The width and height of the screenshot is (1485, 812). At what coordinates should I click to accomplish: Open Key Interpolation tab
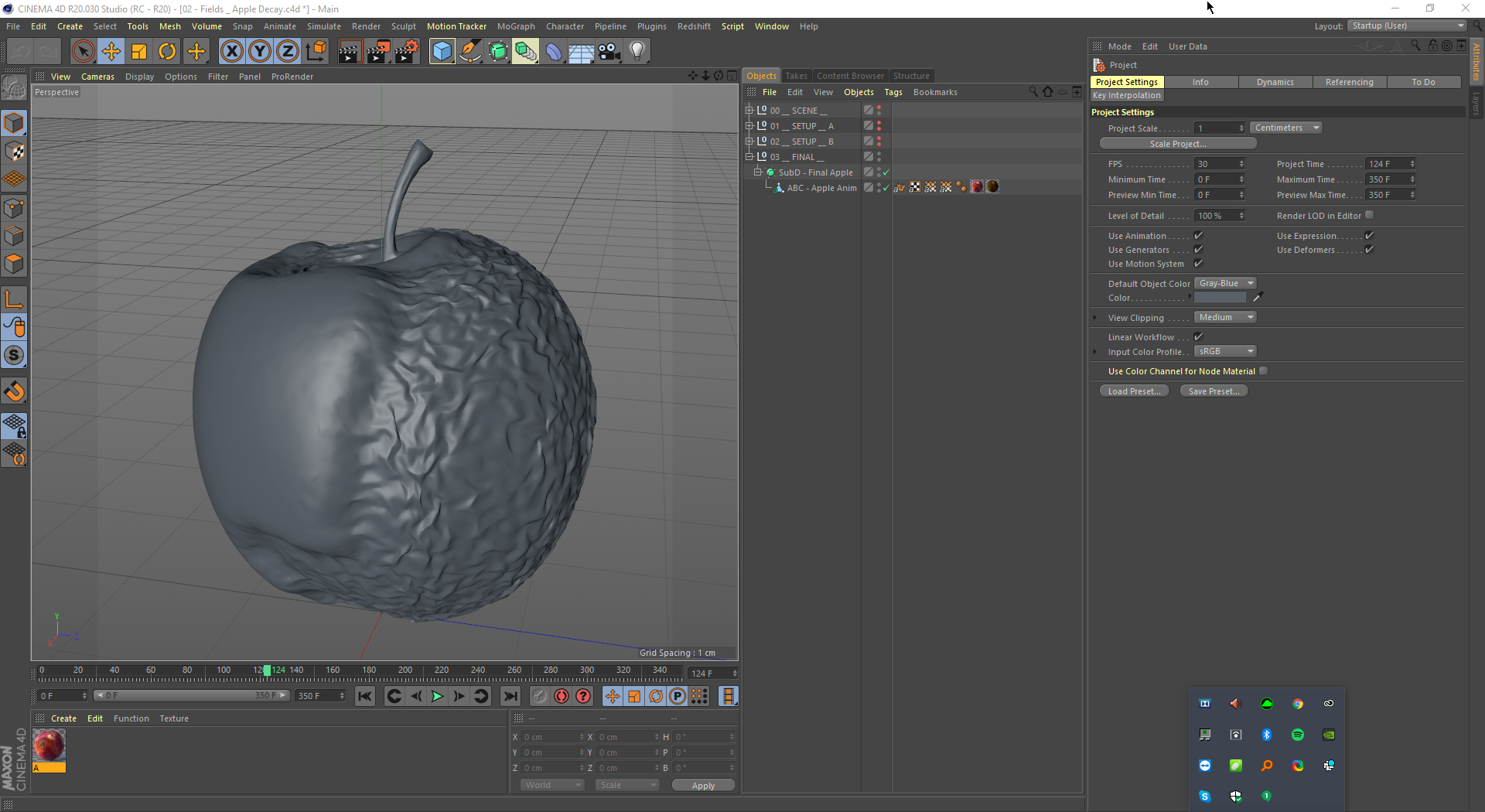click(1126, 96)
